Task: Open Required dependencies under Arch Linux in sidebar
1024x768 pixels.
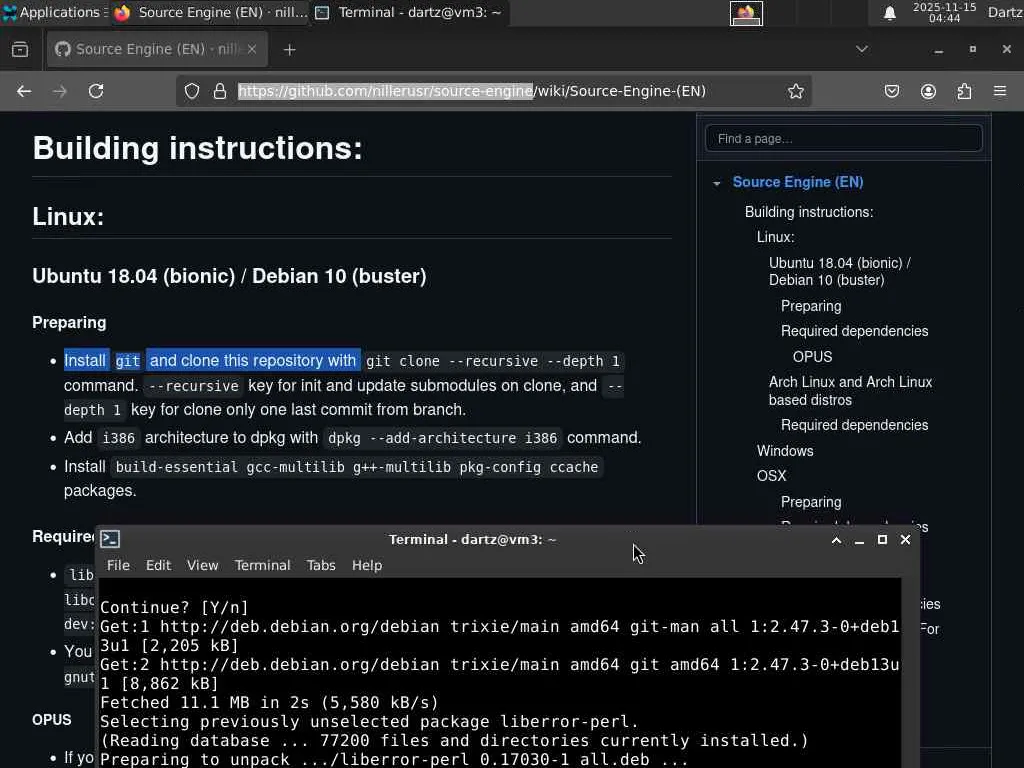Action: pos(854,425)
